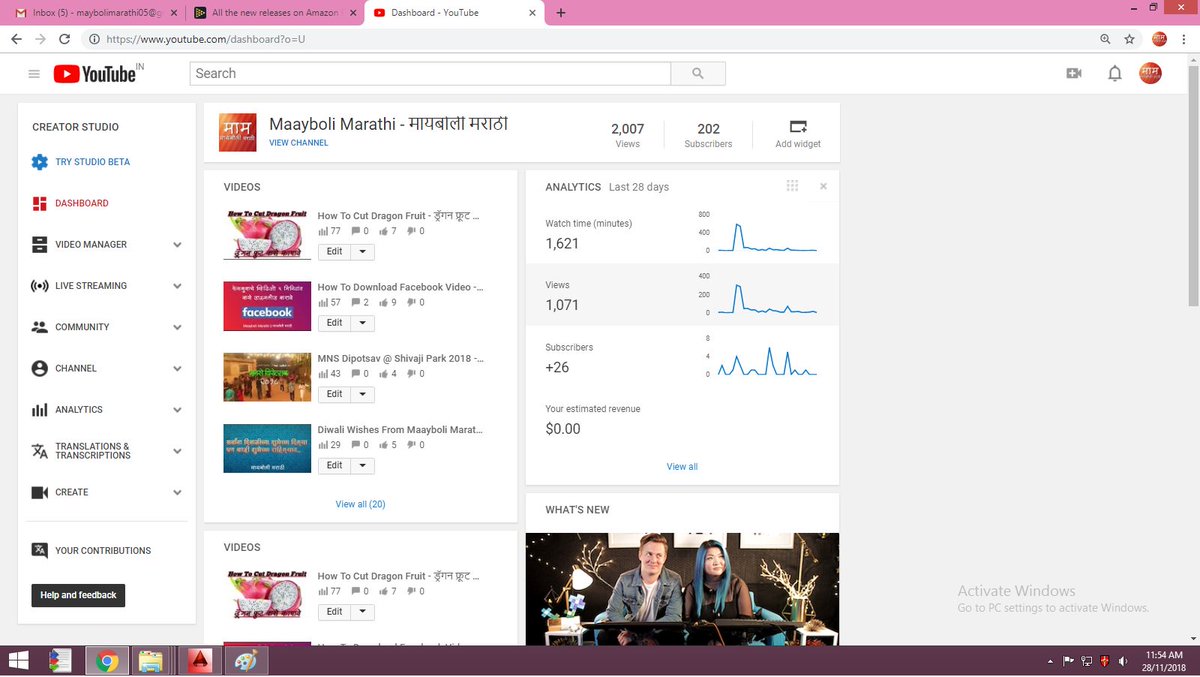Click the Video Manager icon

(39, 244)
